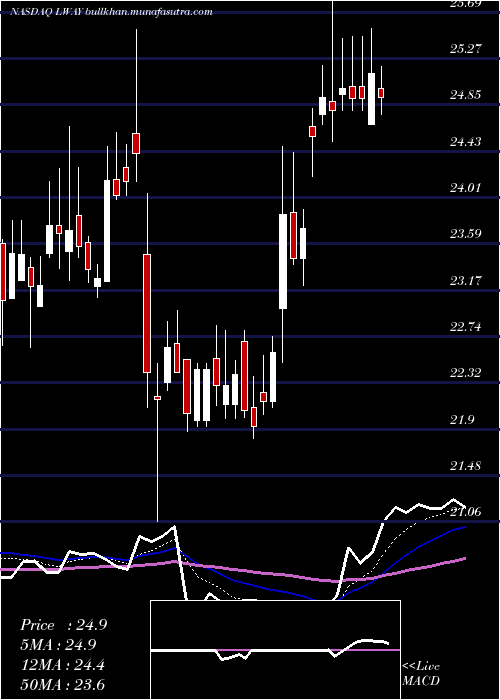The height and width of the screenshot is (700, 500).
Task: Select the 21.48 price axis label
Action: [x=465, y=466]
